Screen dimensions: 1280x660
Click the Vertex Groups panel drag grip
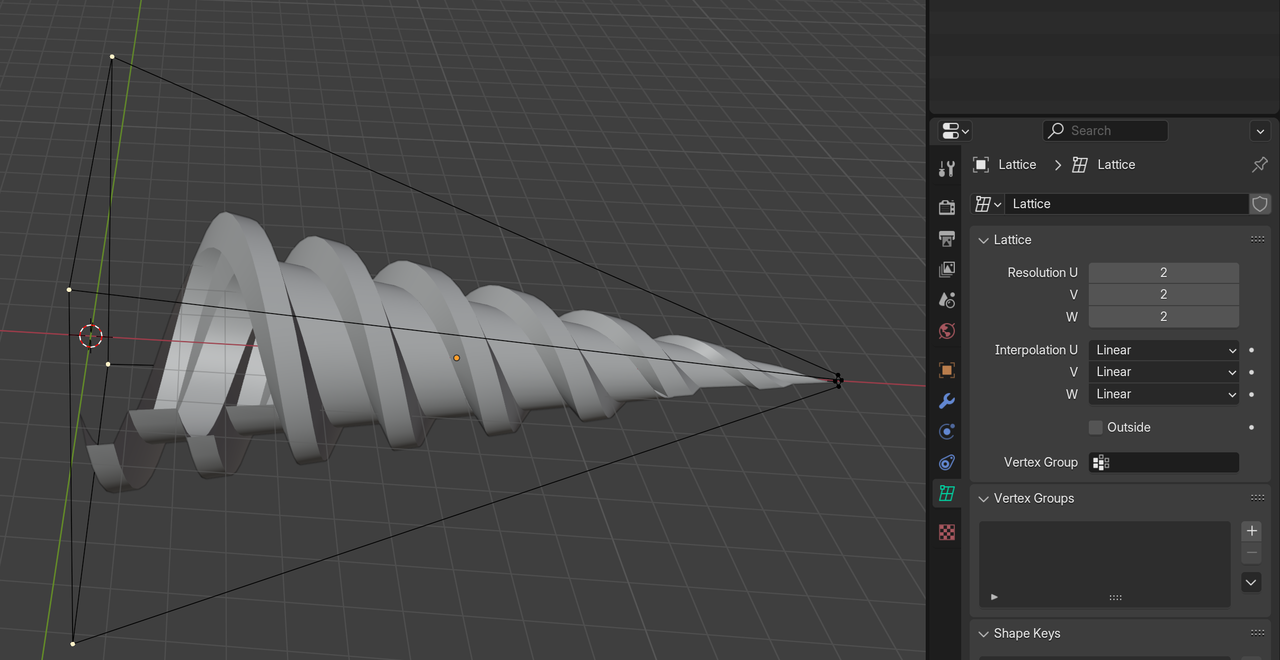click(x=1257, y=498)
